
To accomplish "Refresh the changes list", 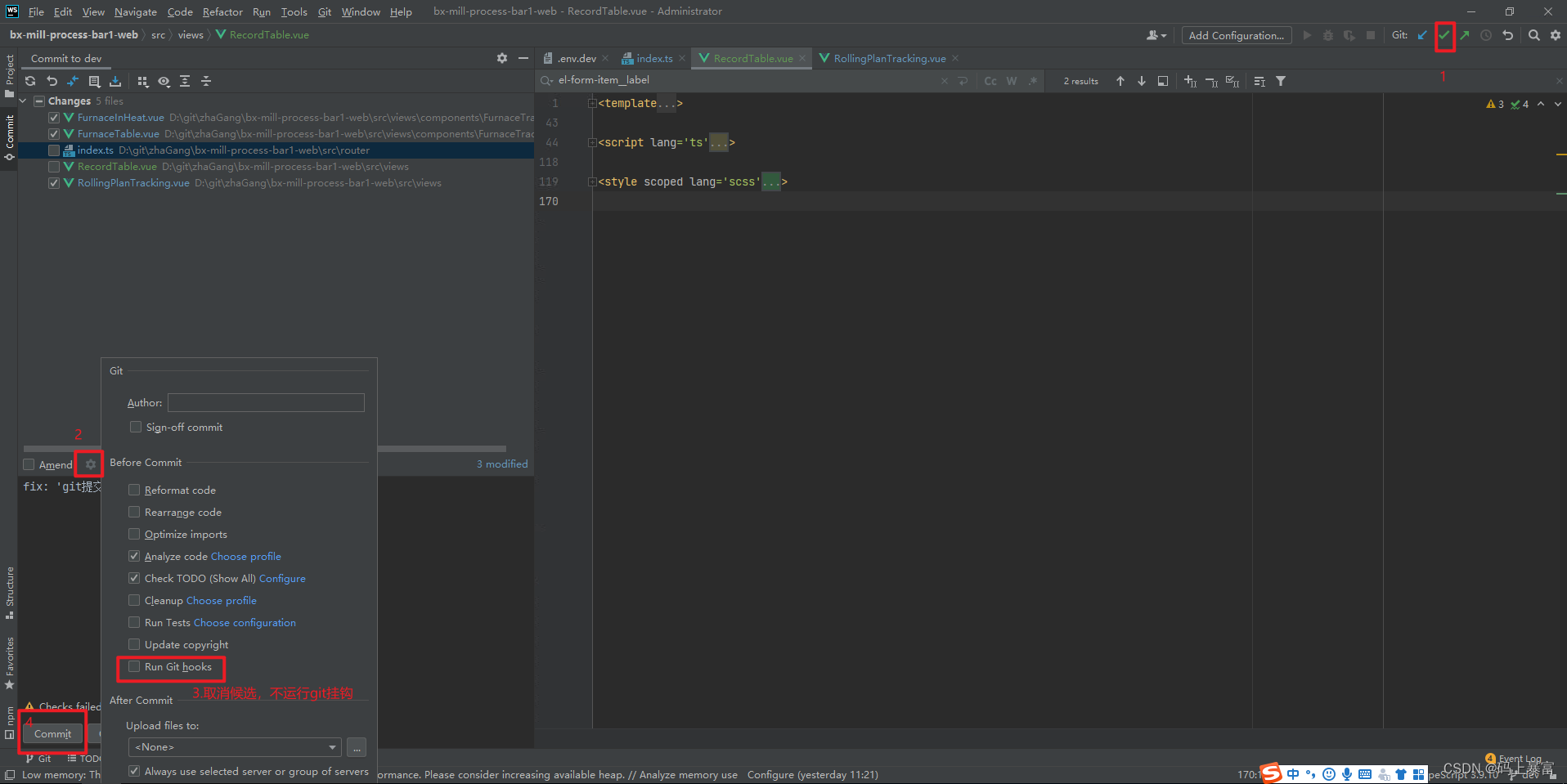I will 30,81.
